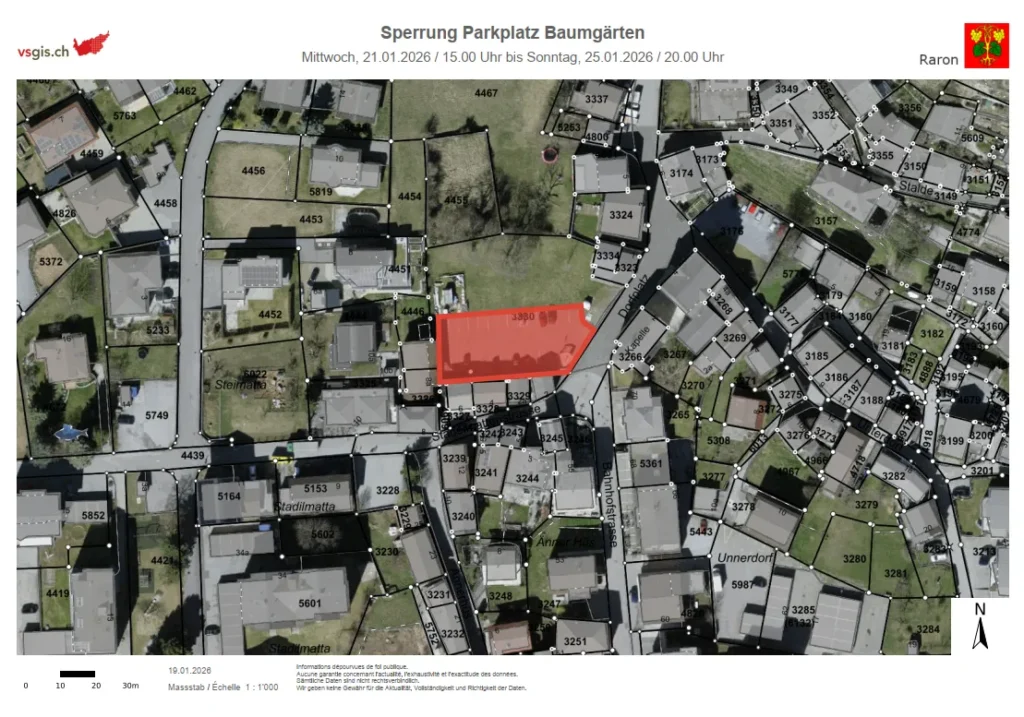
Task: Click the 'Raron' municipality name
Action: [938, 59]
